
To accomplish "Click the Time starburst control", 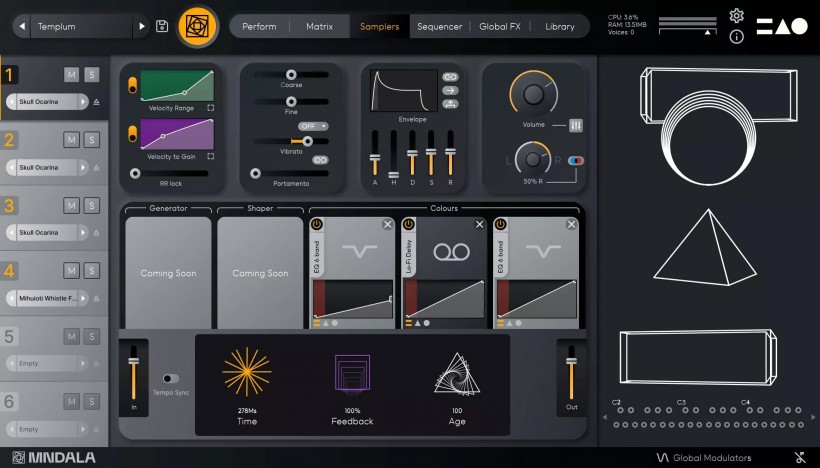I will [247, 372].
